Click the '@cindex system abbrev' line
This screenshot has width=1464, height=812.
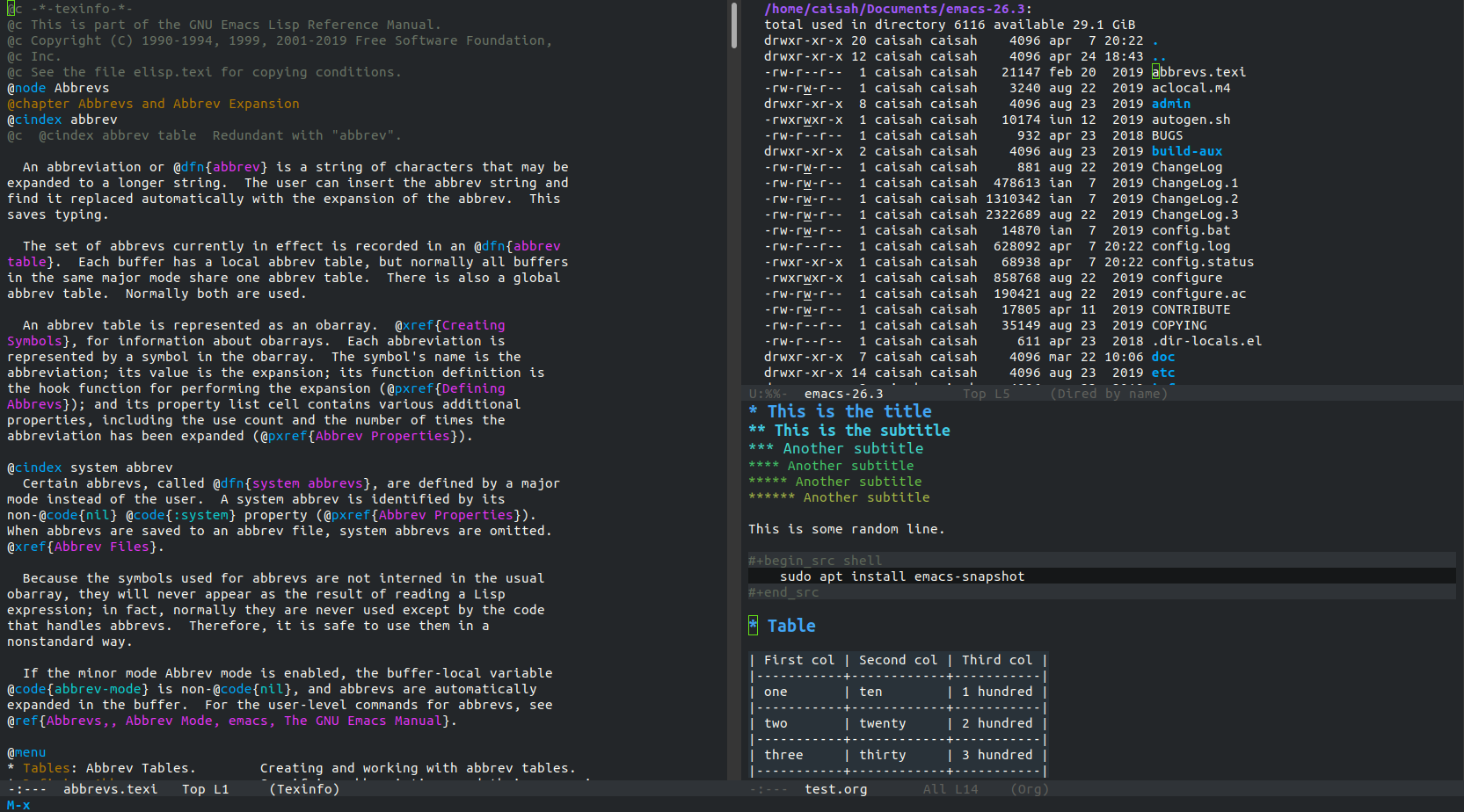(x=90, y=468)
